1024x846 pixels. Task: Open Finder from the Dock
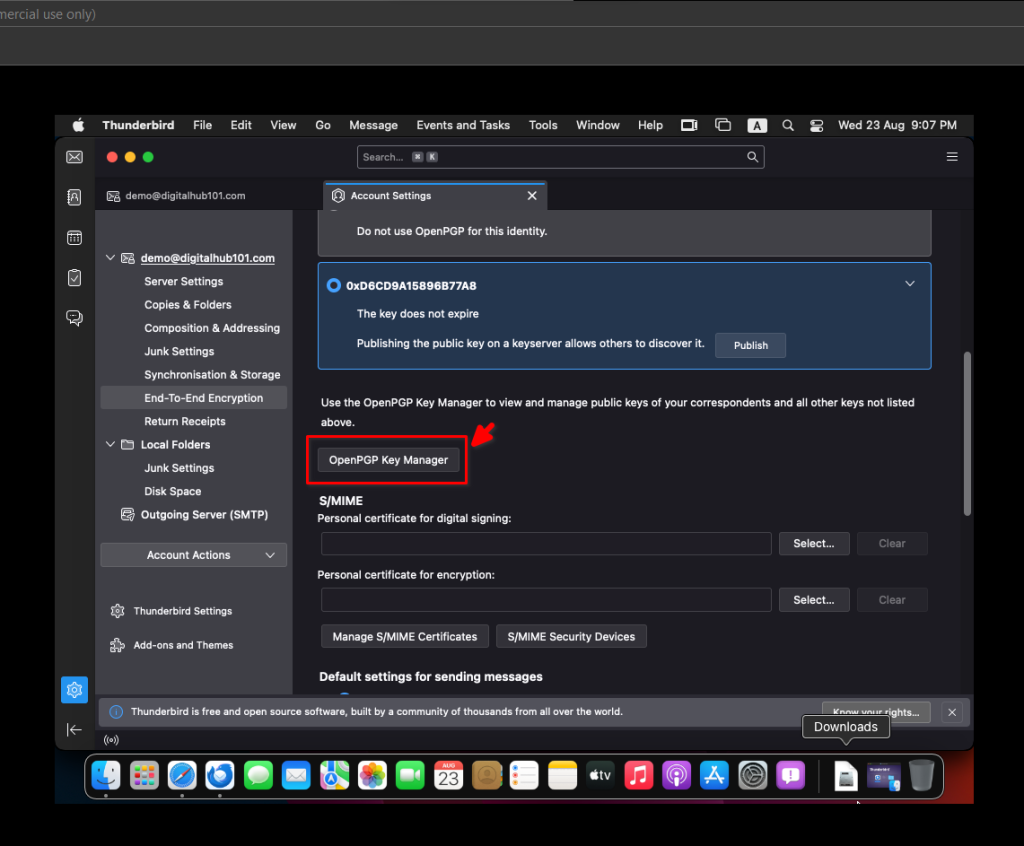106,775
